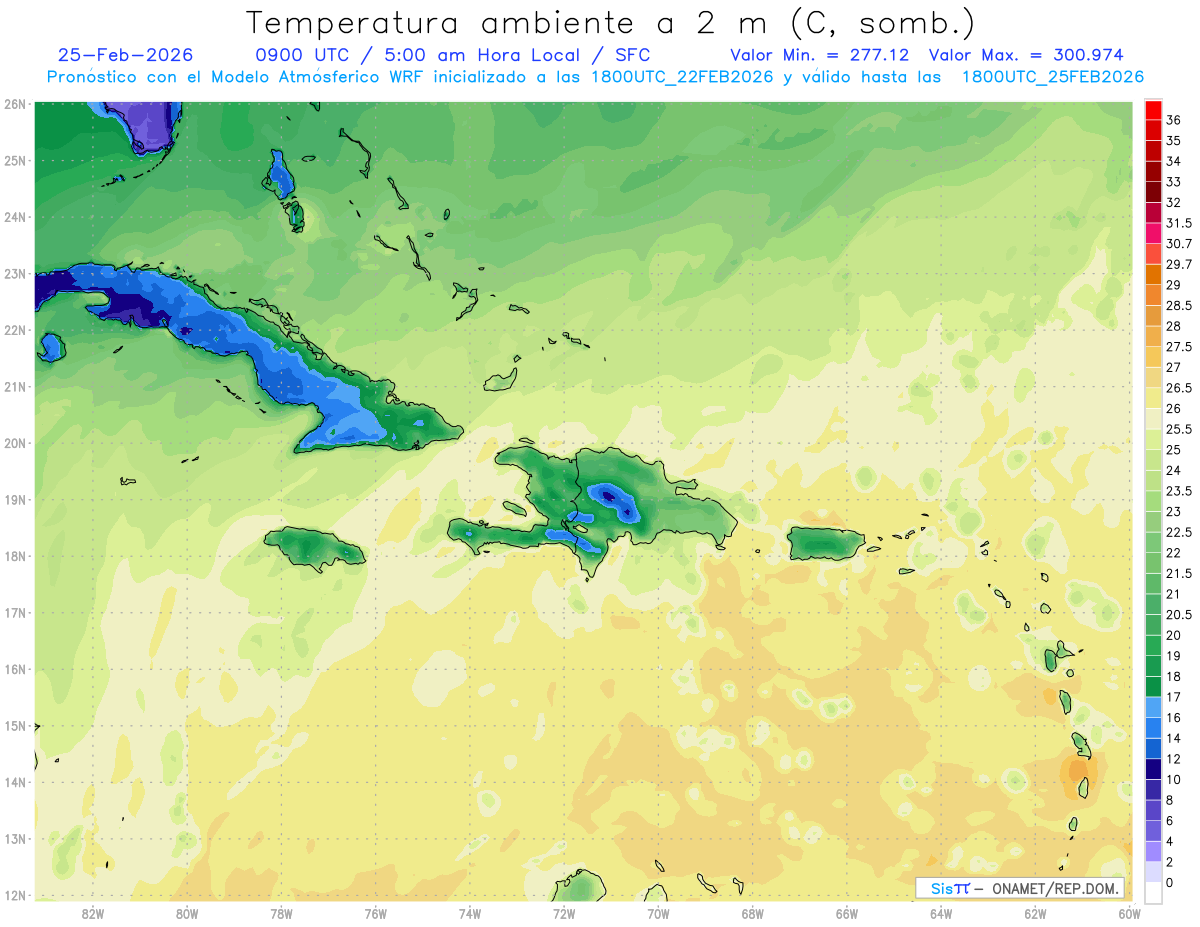Click the latitude label '24N'
This screenshot has width=1200, height=927.
(x=14, y=217)
